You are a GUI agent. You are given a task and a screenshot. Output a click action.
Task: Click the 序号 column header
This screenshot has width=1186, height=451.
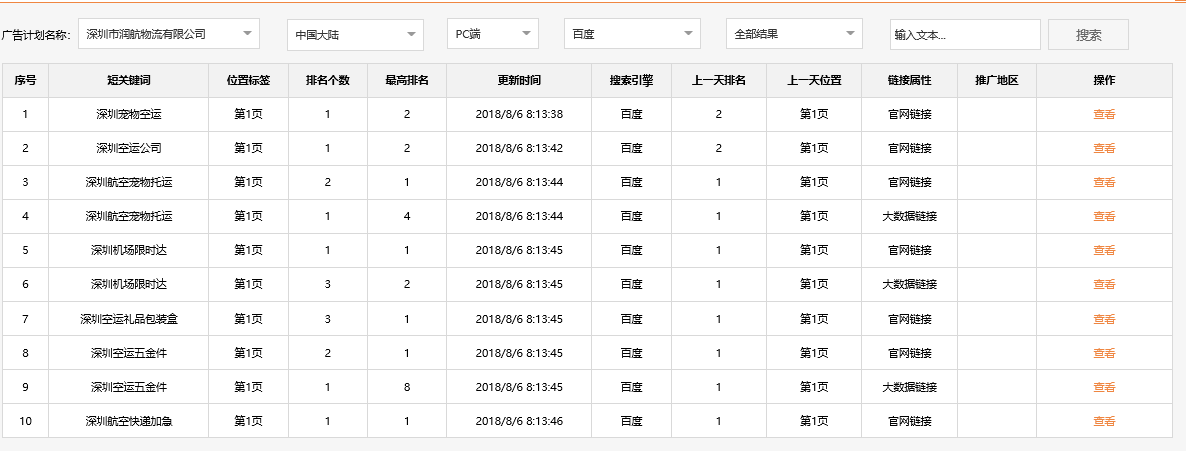coord(25,80)
